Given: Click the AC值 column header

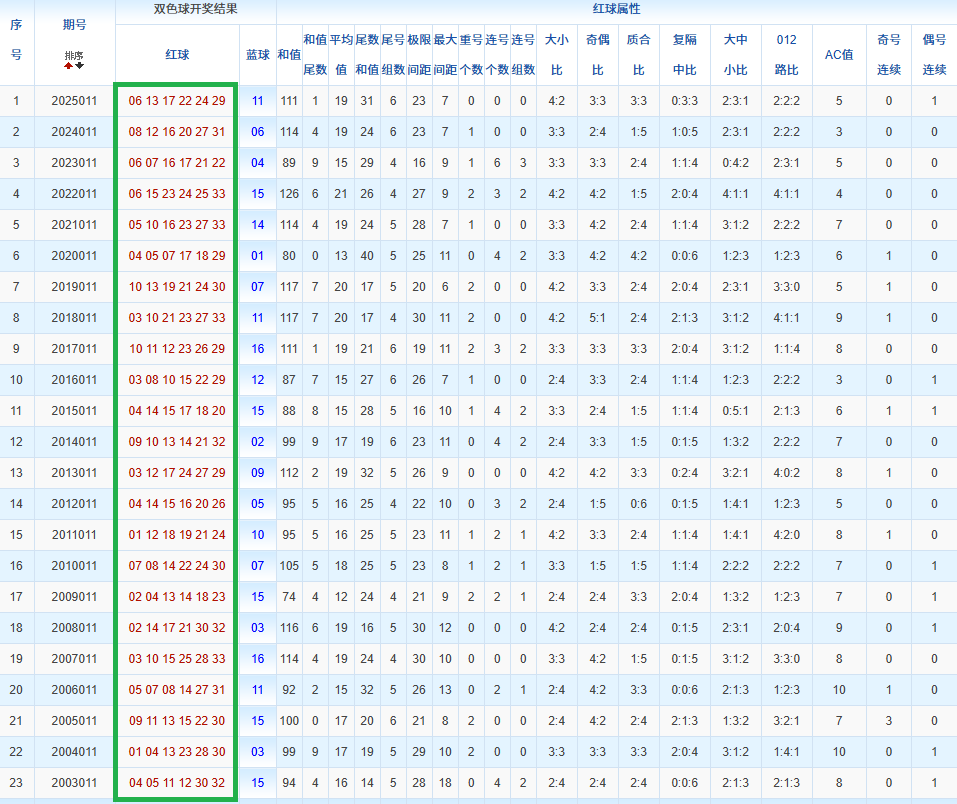Looking at the screenshot, I should click(838, 54).
